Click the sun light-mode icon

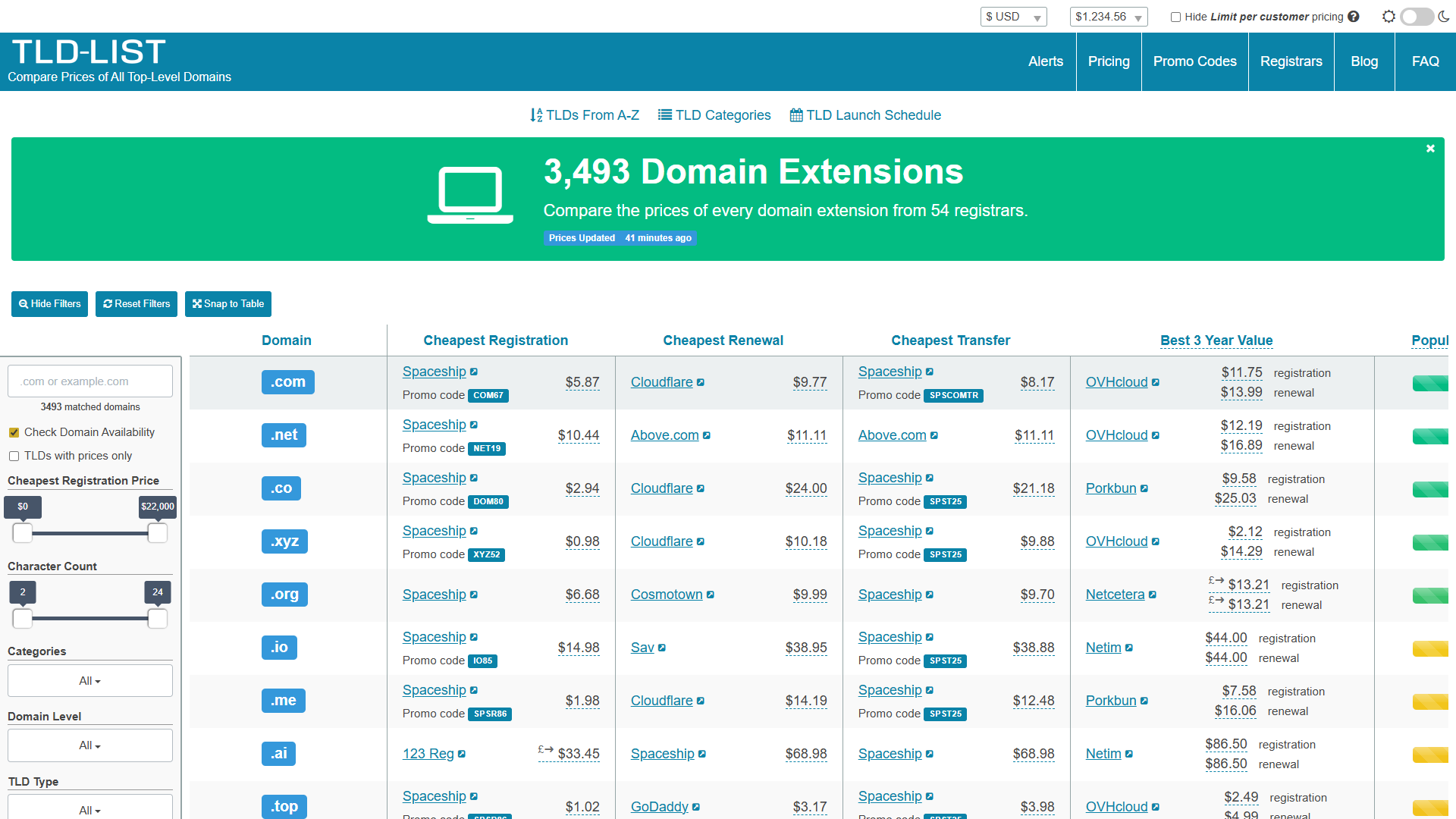(x=1389, y=17)
